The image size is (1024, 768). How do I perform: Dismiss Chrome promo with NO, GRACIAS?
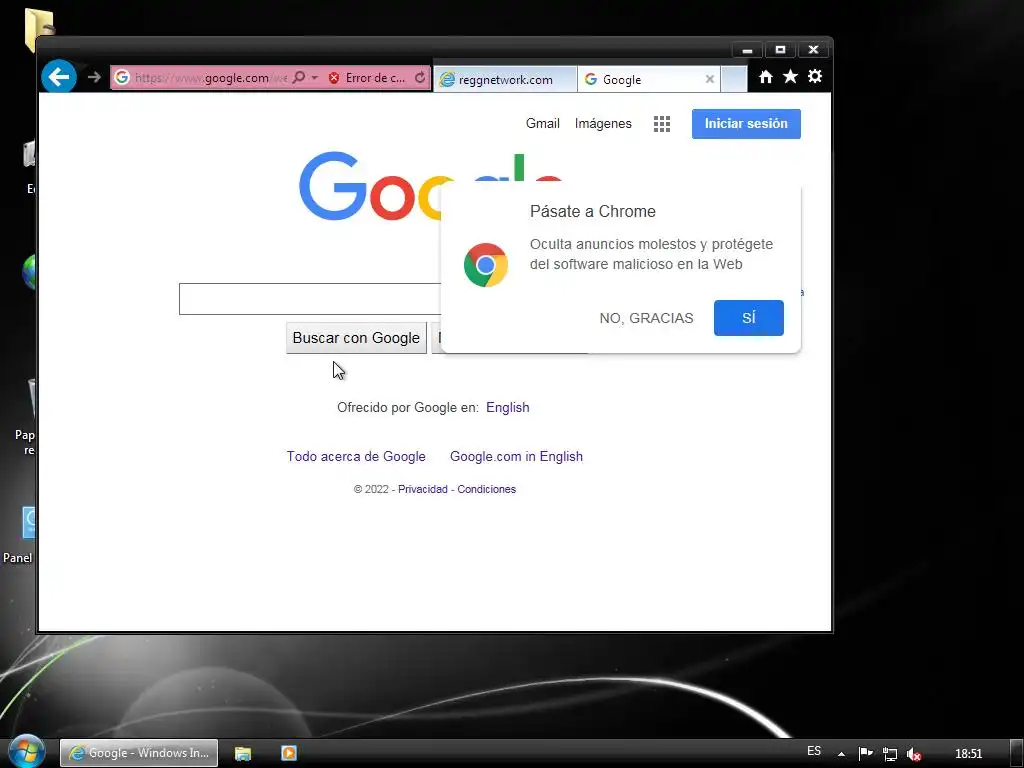coord(646,318)
